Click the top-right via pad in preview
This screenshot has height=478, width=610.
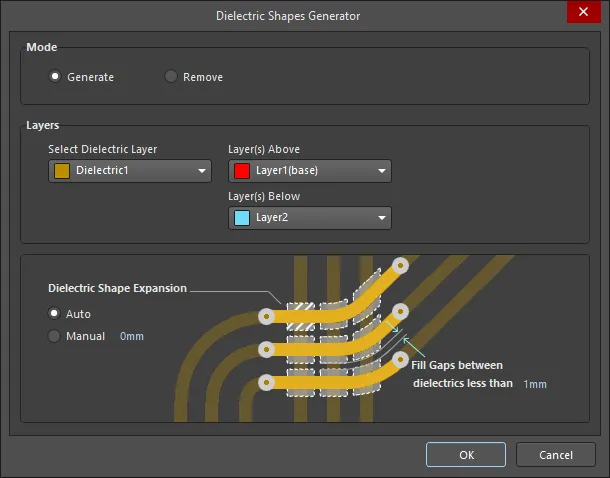[x=400, y=266]
